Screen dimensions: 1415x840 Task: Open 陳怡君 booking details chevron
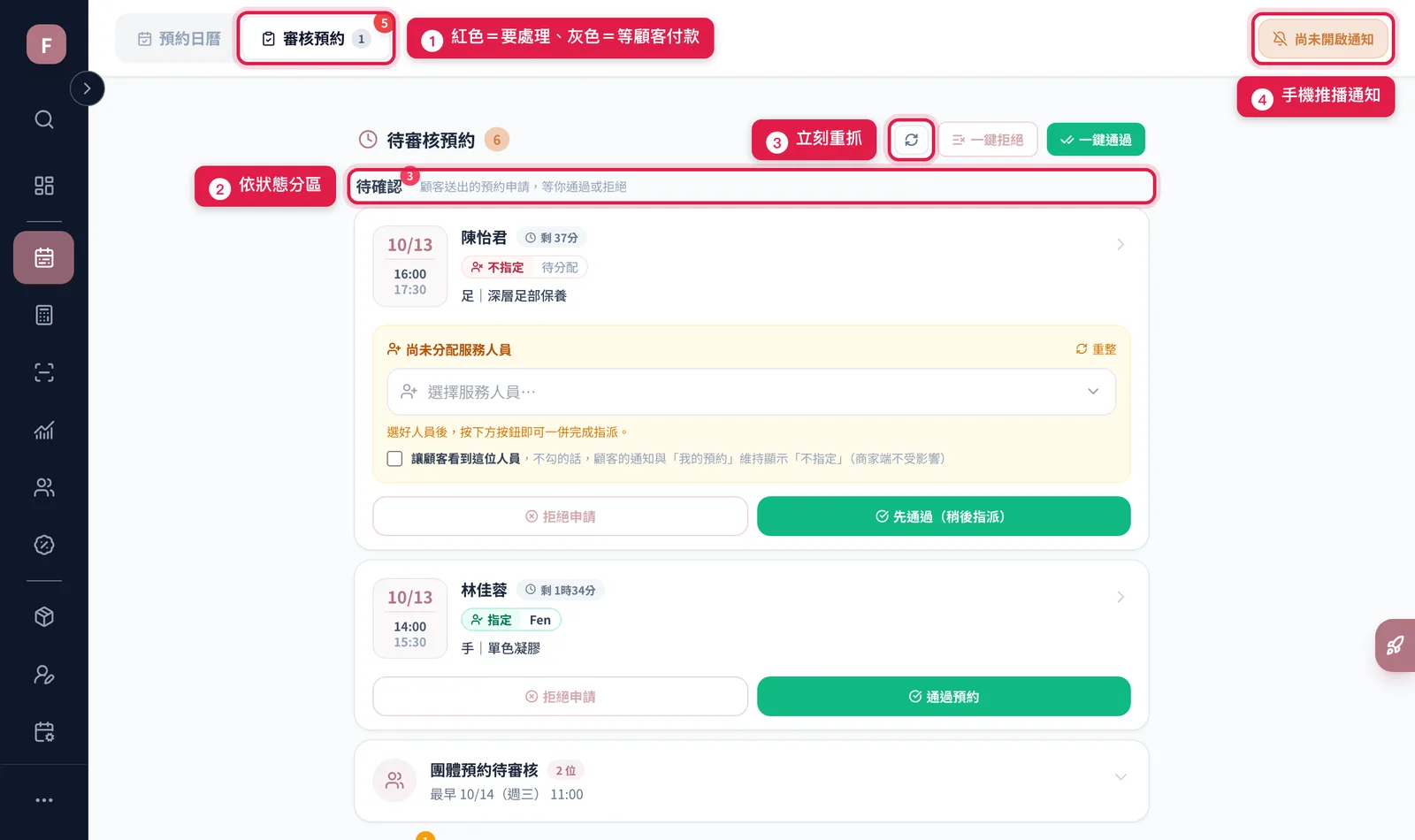point(1121,244)
